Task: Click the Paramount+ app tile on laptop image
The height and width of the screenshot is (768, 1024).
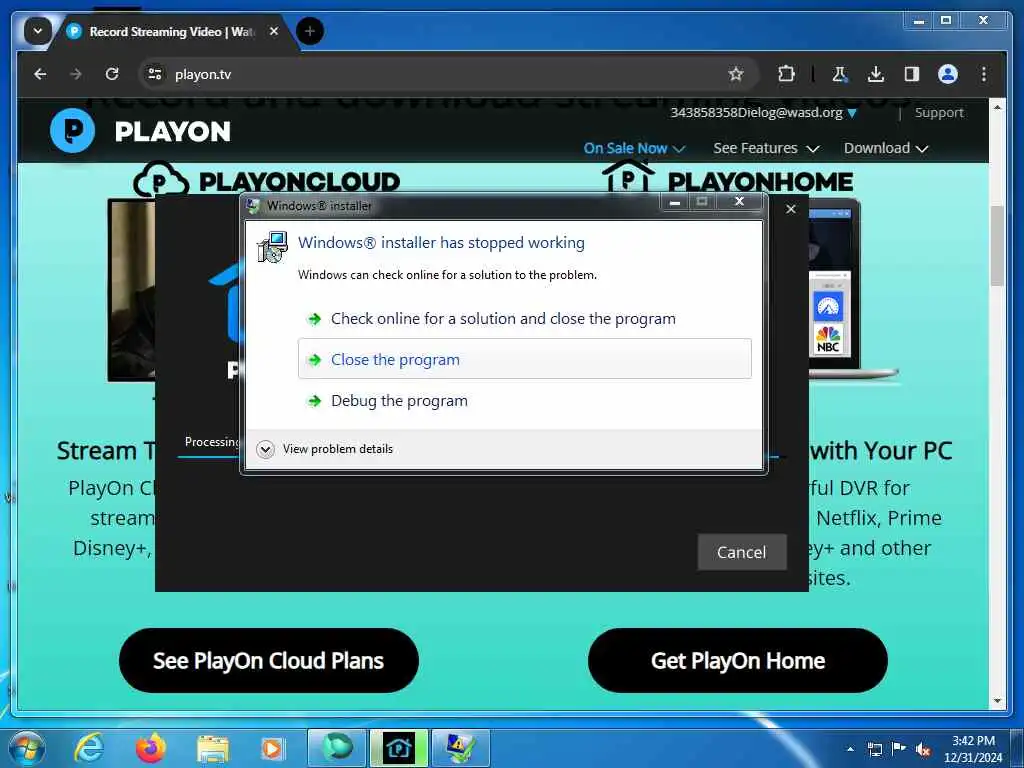Action: tap(828, 306)
